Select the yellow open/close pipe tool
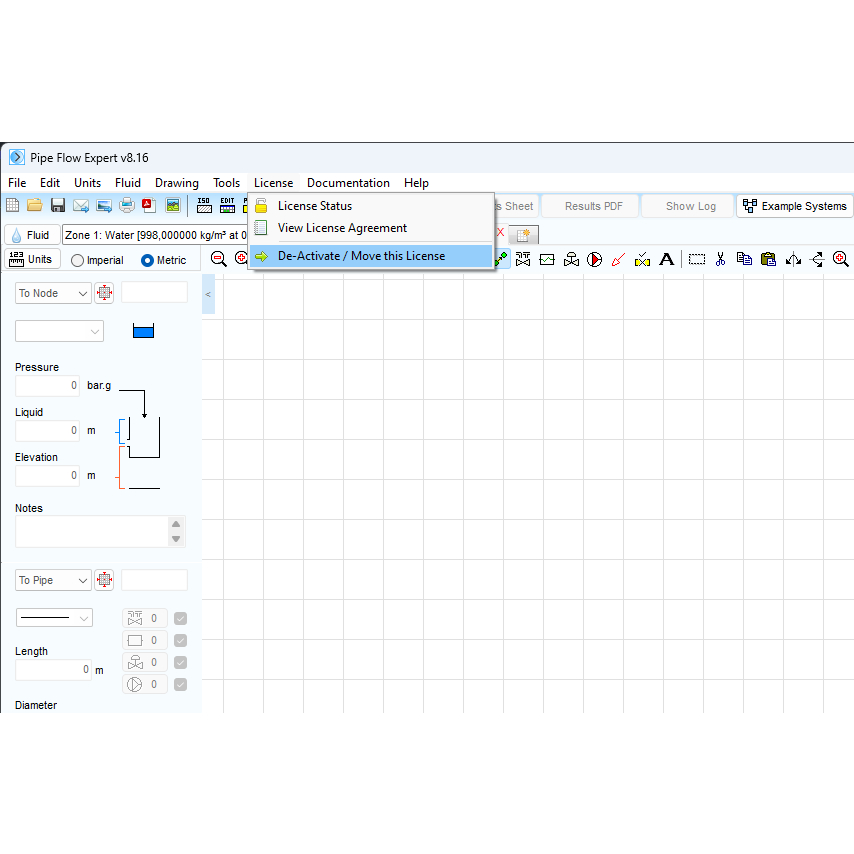Viewport: 854px width, 854px height. coord(642,259)
